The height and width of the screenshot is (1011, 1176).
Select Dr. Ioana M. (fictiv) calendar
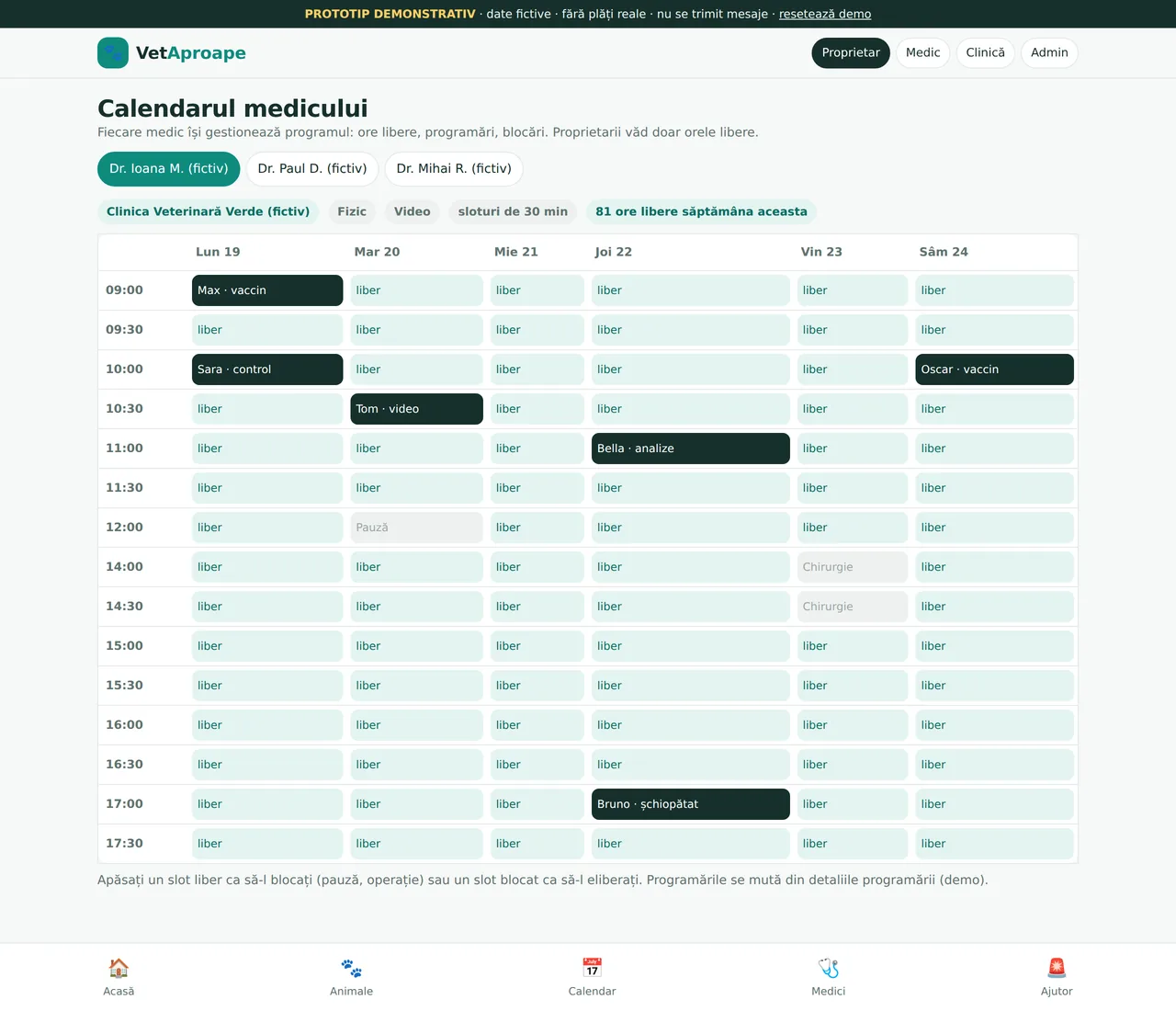[x=169, y=169]
